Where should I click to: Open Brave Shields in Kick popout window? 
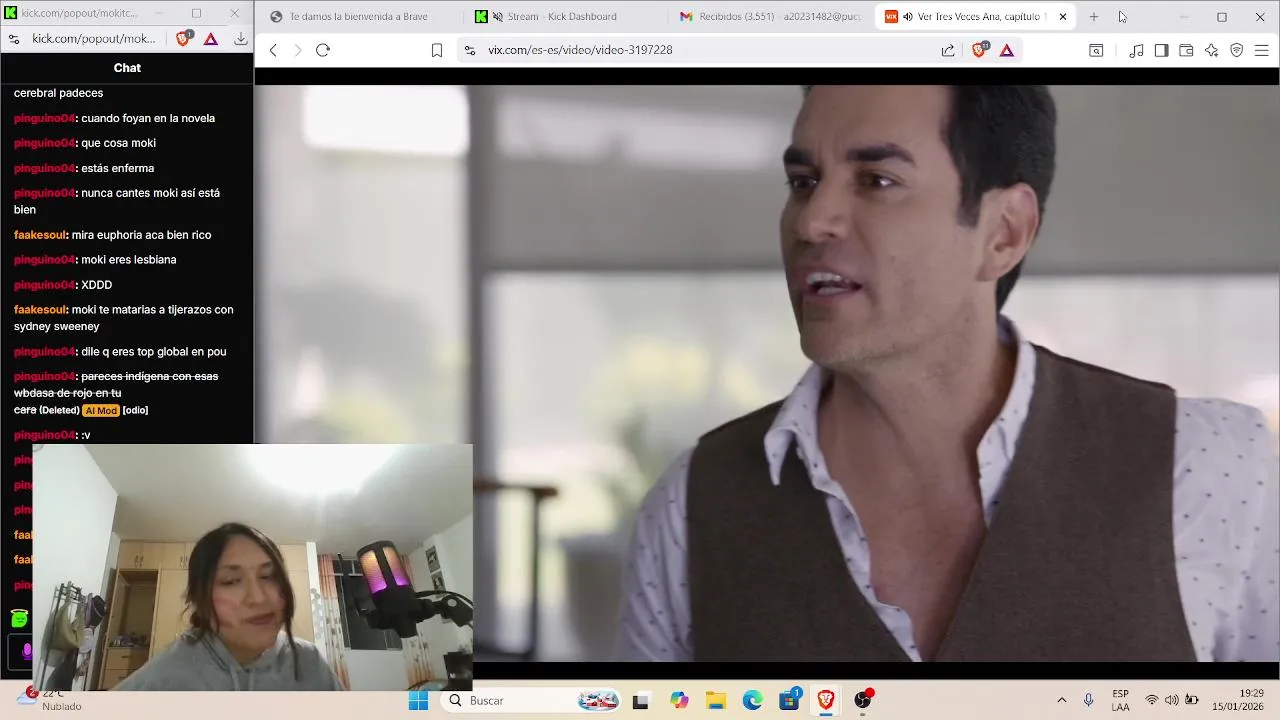[x=184, y=39]
